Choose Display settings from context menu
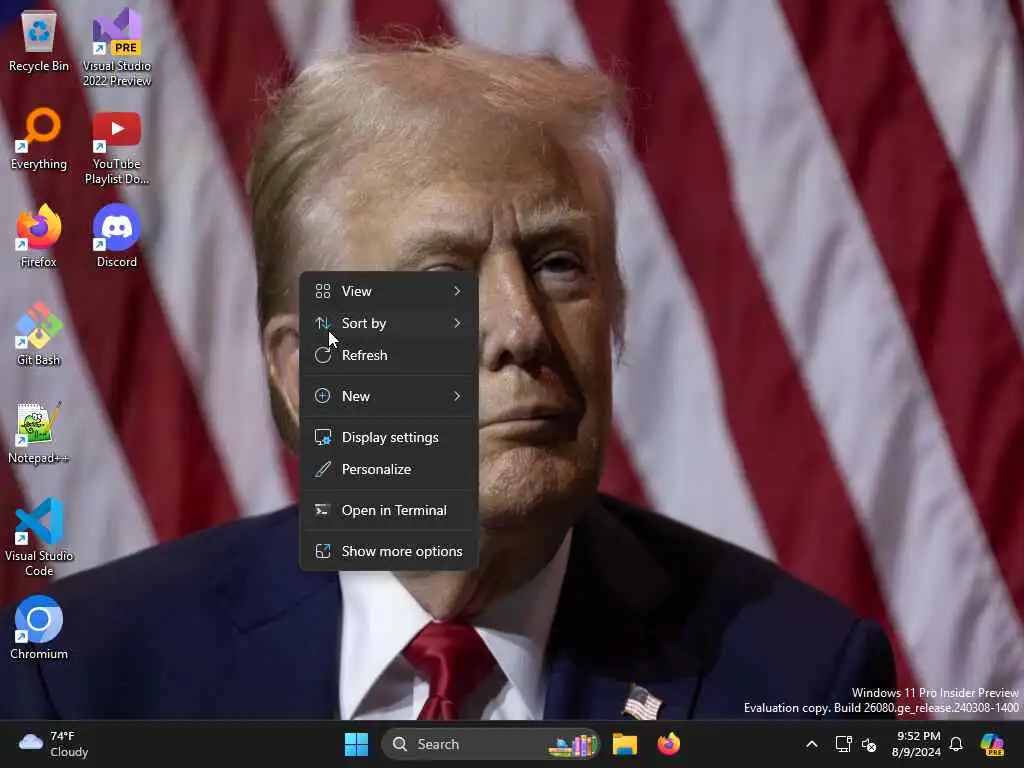Viewport: 1024px width, 768px height. point(389,438)
